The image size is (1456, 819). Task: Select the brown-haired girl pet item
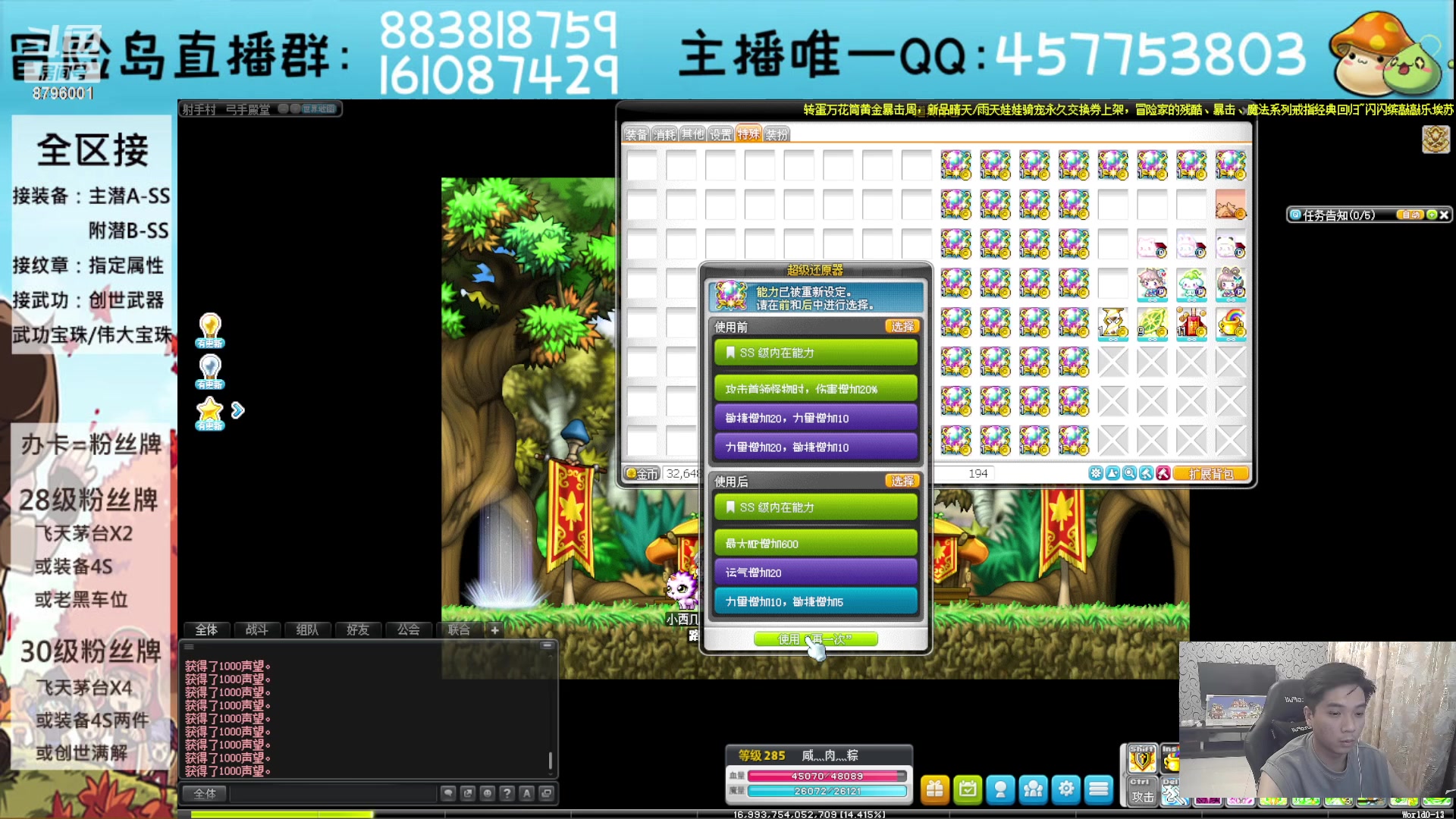tap(1231, 283)
